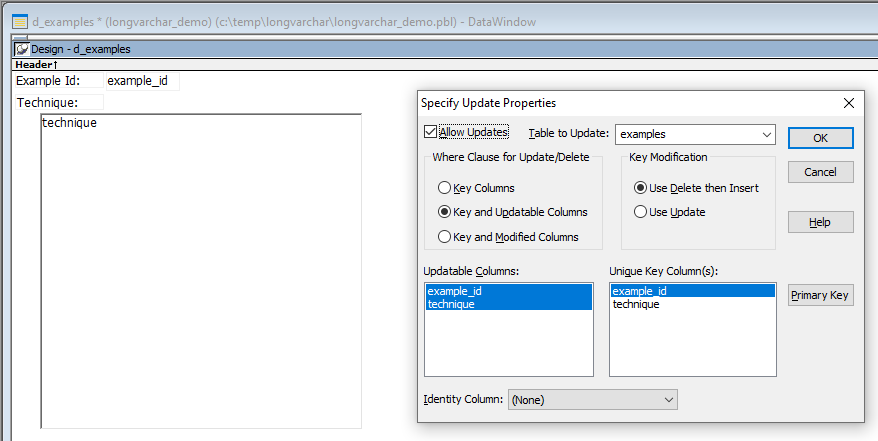This screenshot has width=878, height=441.
Task: Click the Cancel button
Action: [x=820, y=172]
